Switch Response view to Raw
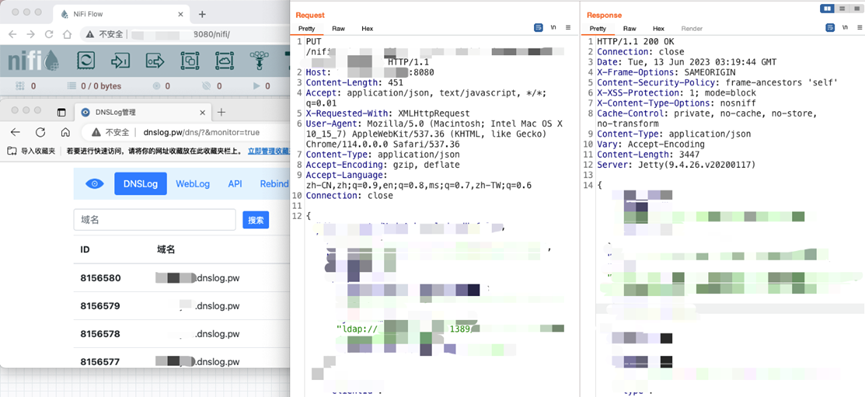This screenshot has height=397, width=865. (629, 29)
